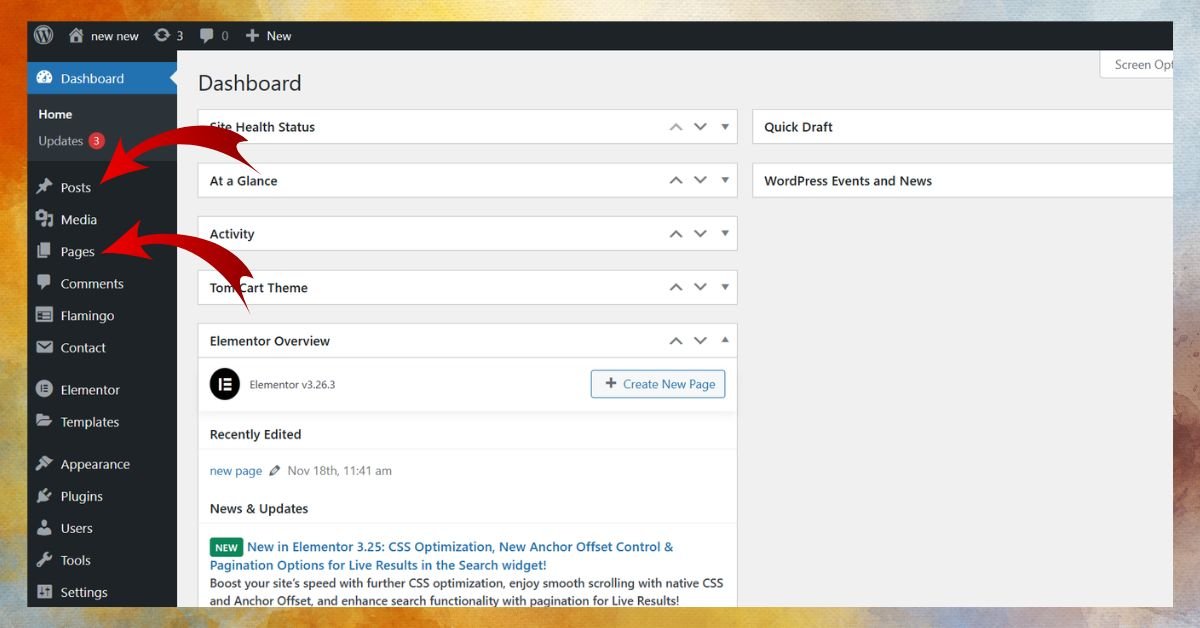The image size is (1200, 628).
Task: Click the Pages icon in sidebar
Action: [x=44, y=251]
